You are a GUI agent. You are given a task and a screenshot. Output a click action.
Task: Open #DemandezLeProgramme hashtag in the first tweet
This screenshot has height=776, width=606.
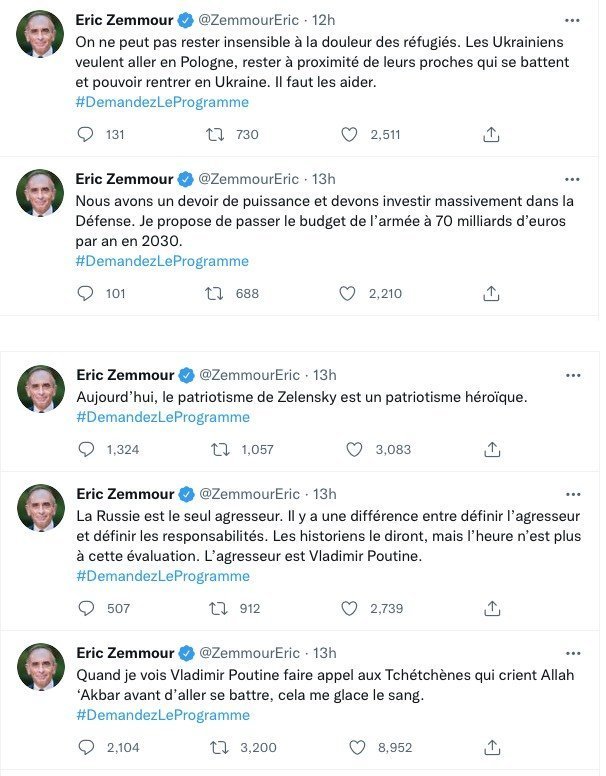point(162,102)
